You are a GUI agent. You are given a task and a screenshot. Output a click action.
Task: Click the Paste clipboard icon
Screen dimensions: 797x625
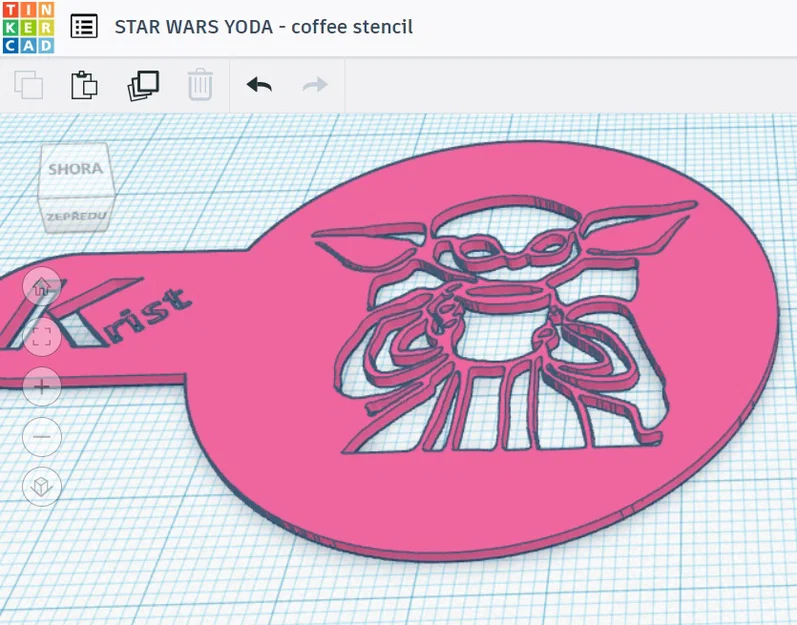(84, 85)
